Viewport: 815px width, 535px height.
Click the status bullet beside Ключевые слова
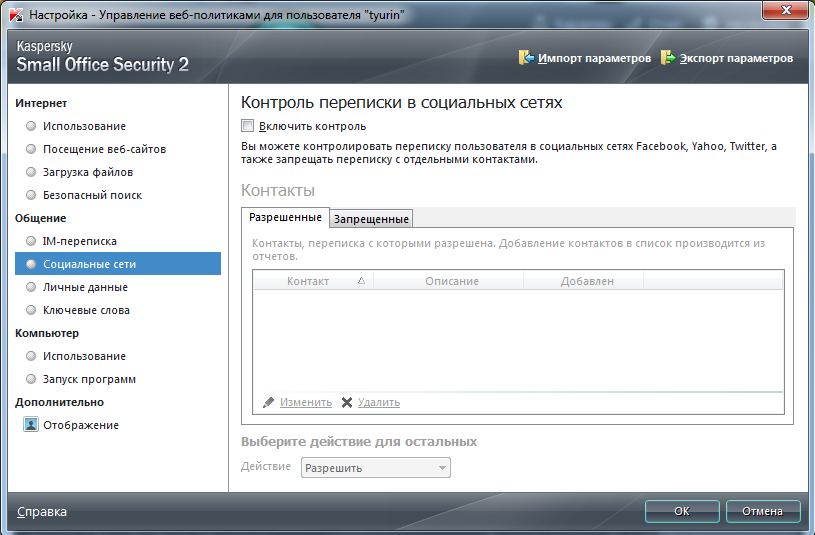[31, 310]
